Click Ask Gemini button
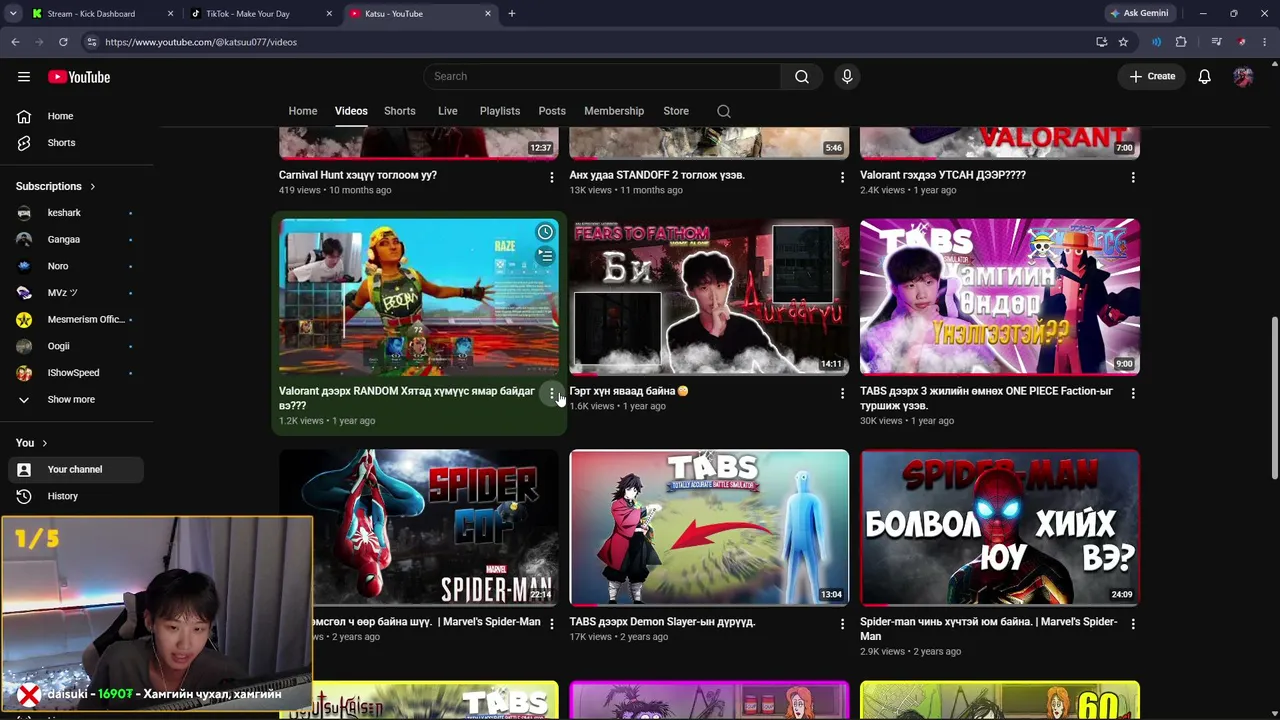 (1139, 14)
